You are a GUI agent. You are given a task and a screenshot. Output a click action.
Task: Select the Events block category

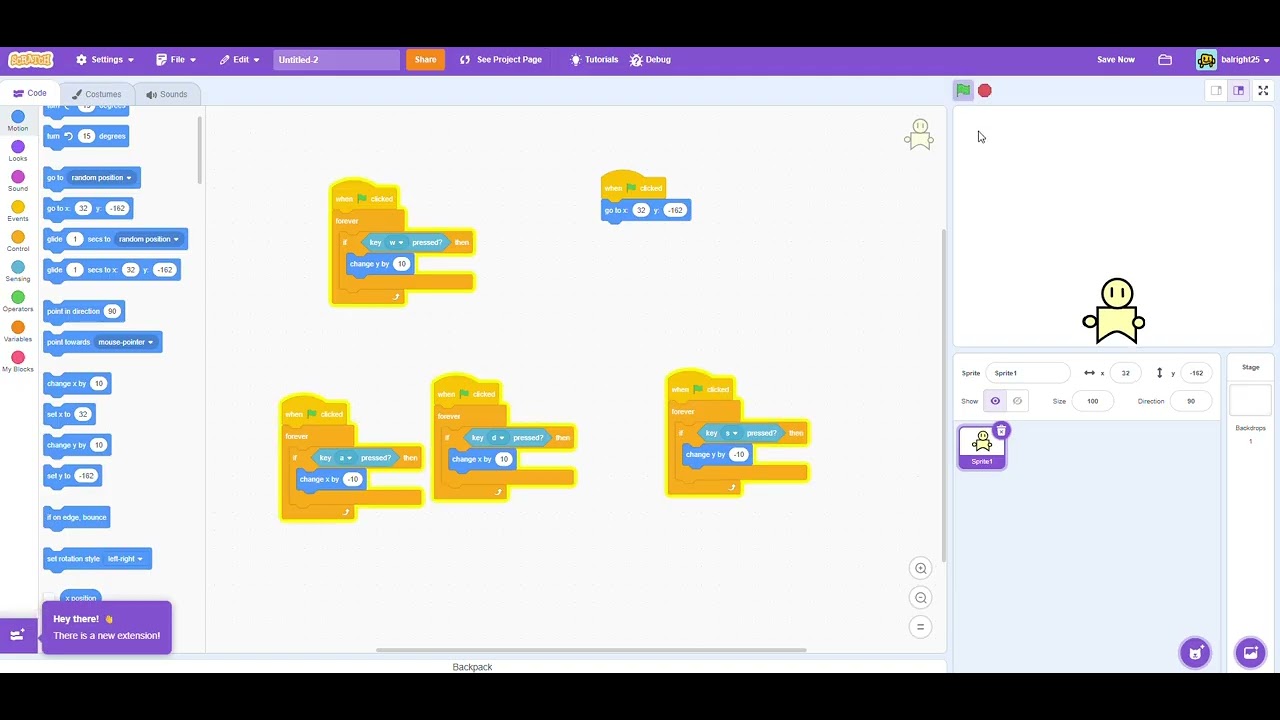pos(18,212)
